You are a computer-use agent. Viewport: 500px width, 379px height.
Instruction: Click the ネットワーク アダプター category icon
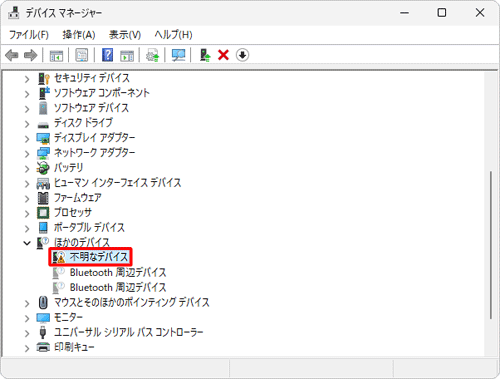(43, 153)
